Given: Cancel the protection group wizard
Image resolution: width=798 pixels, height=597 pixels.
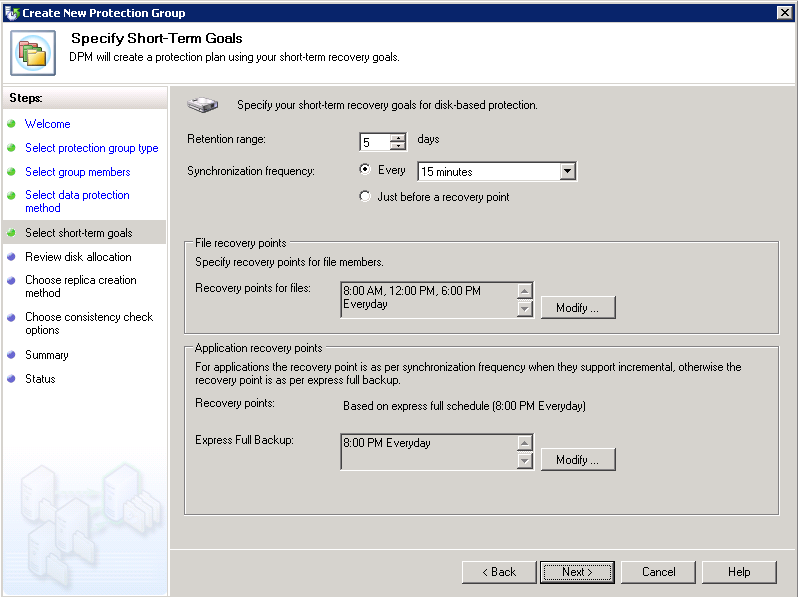Looking at the screenshot, I should tap(658, 572).
